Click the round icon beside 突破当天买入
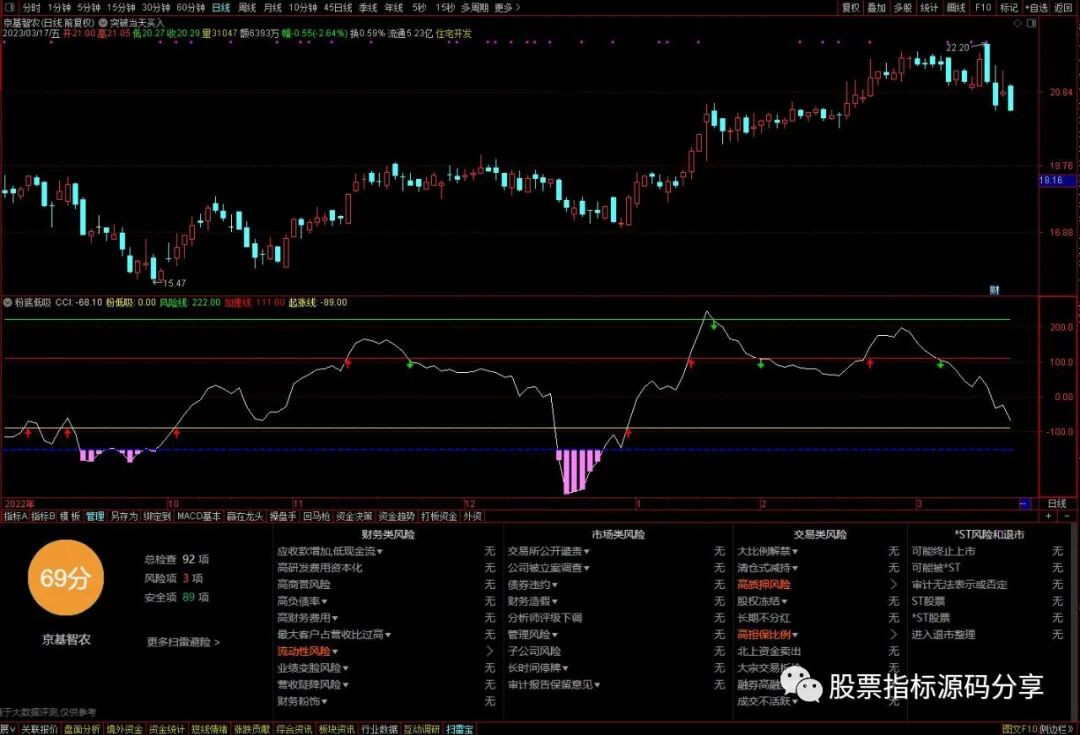1080x735 pixels. tap(103, 23)
